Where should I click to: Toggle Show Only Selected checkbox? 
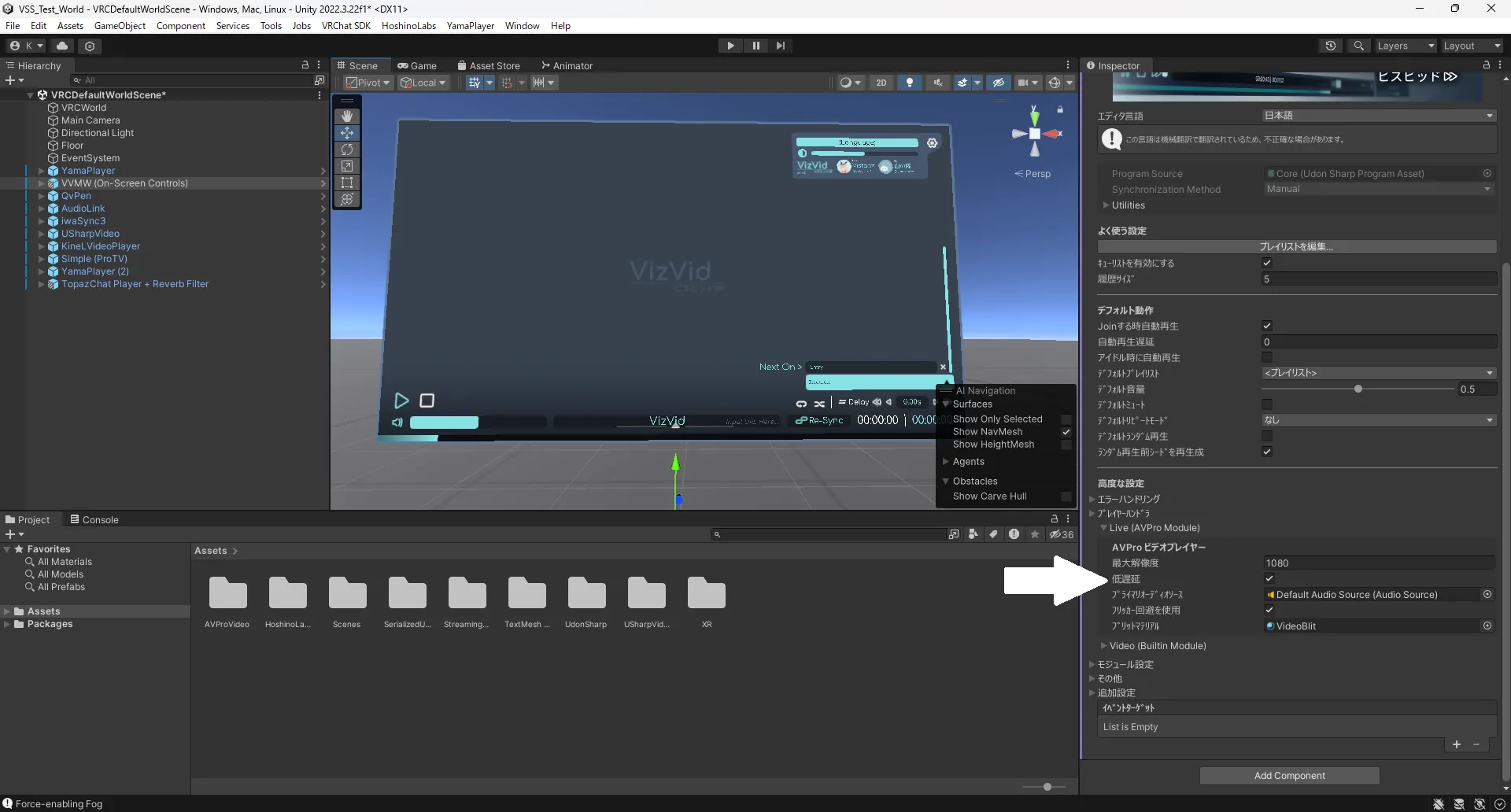click(1066, 419)
